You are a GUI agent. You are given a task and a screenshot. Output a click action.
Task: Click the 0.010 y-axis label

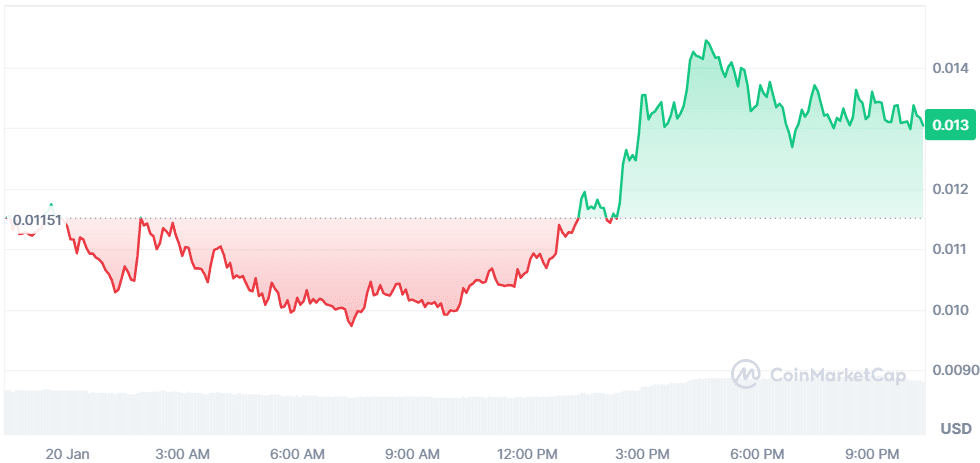tap(950, 310)
